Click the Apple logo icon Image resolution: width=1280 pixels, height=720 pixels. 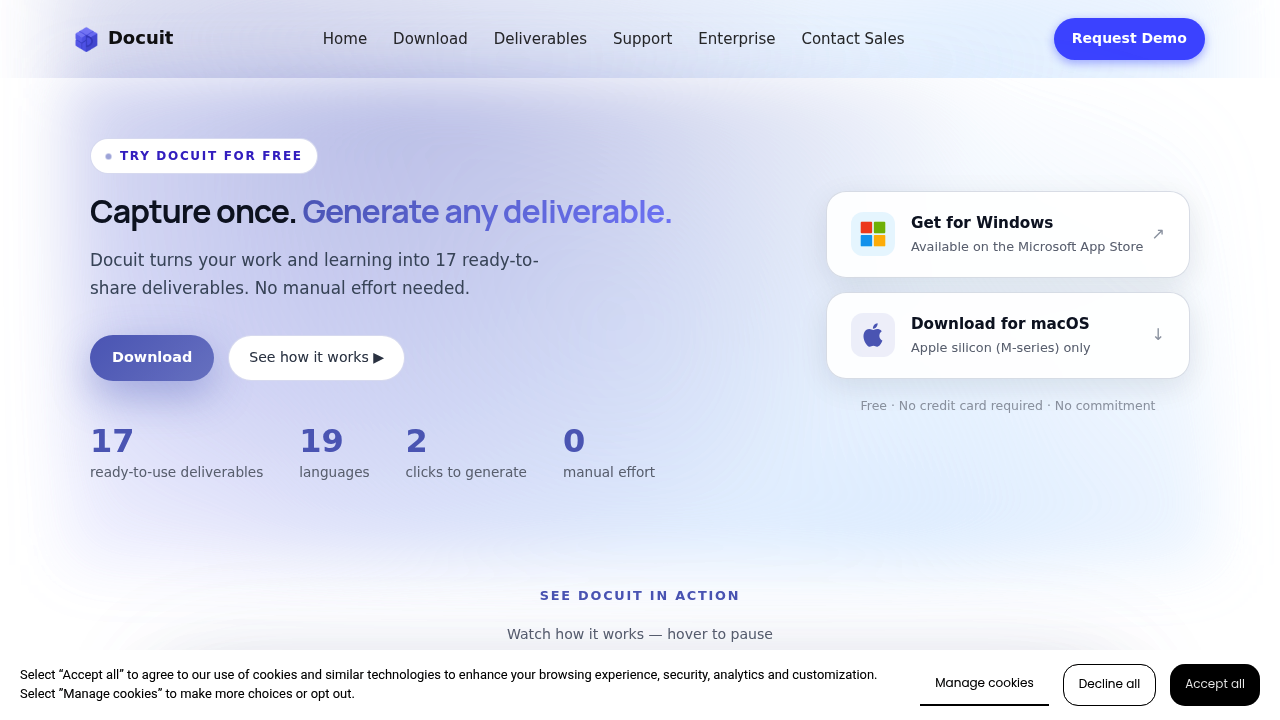click(873, 335)
